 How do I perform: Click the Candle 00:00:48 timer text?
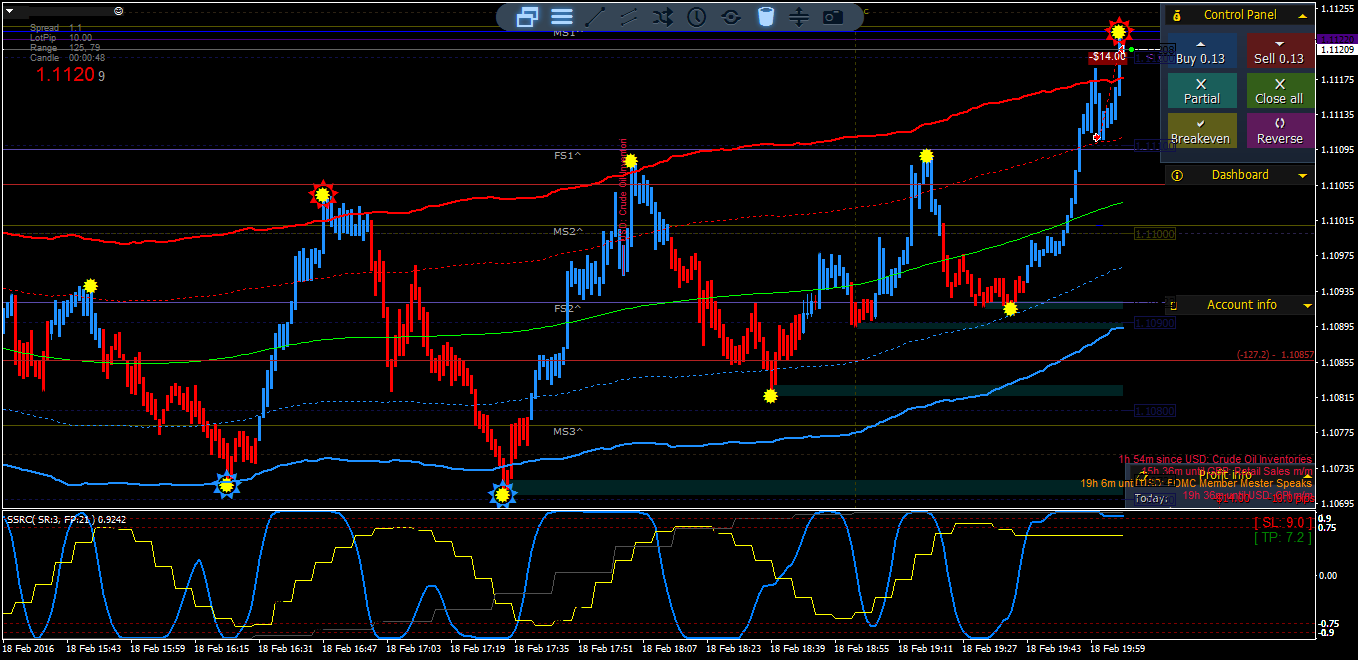point(68,58)
